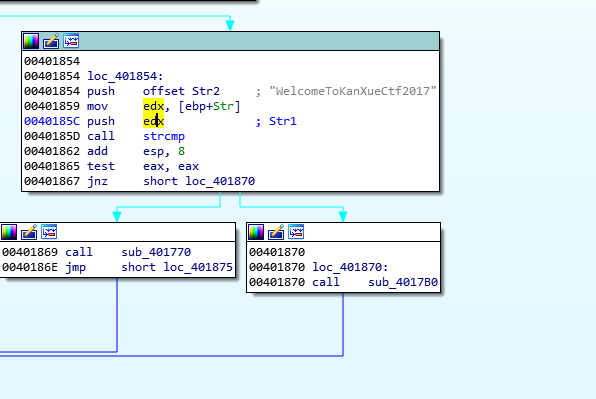Set node color in loc_401870 block
The height and width of the screenshot is (399, 596).
256,232
